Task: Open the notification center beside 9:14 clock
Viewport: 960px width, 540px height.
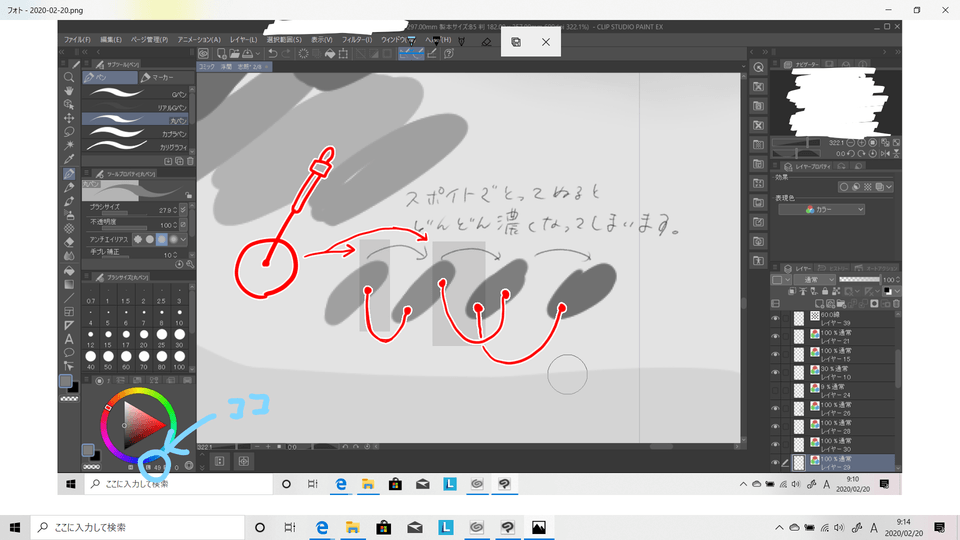Action: (940, 527)
